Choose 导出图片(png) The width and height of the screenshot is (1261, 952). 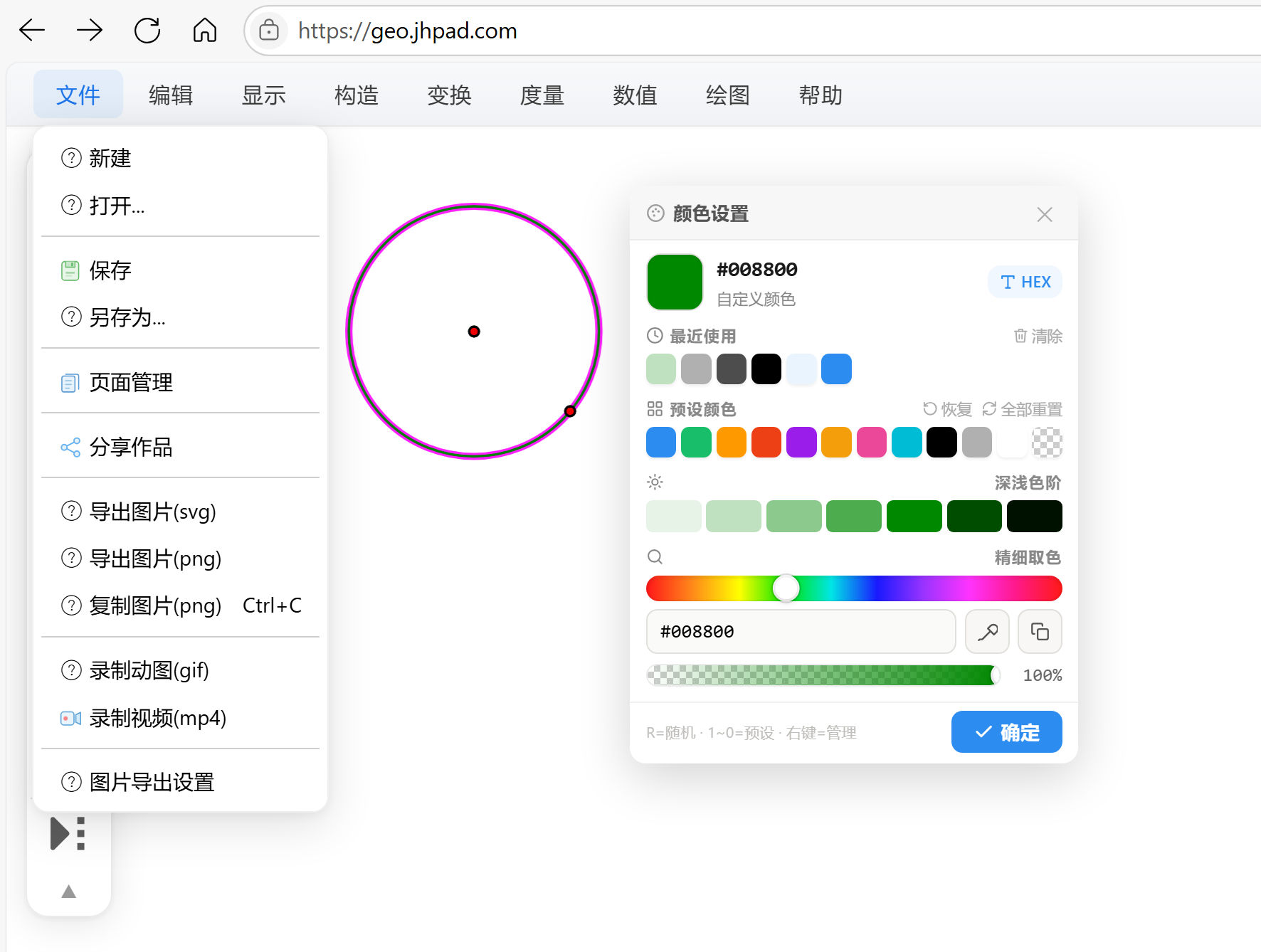(181, 559)
